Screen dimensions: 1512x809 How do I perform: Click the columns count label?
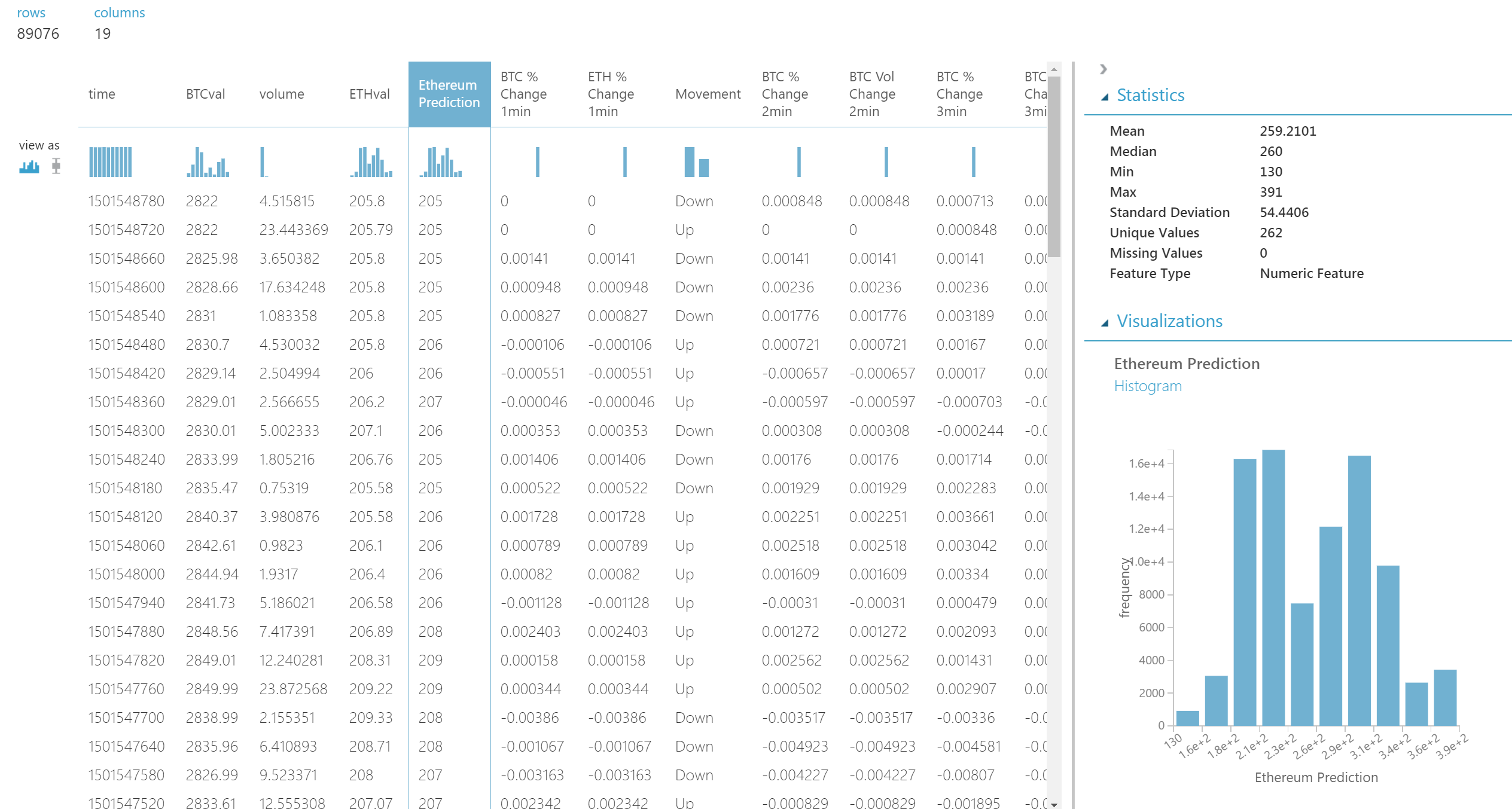102,33
